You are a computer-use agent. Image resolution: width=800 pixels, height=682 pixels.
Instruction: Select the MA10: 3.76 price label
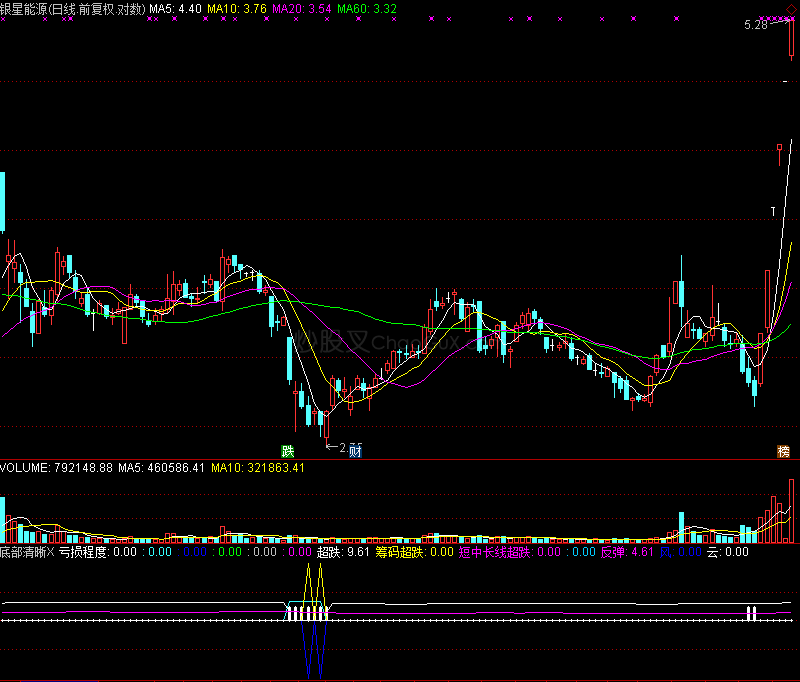pos(237,9)
